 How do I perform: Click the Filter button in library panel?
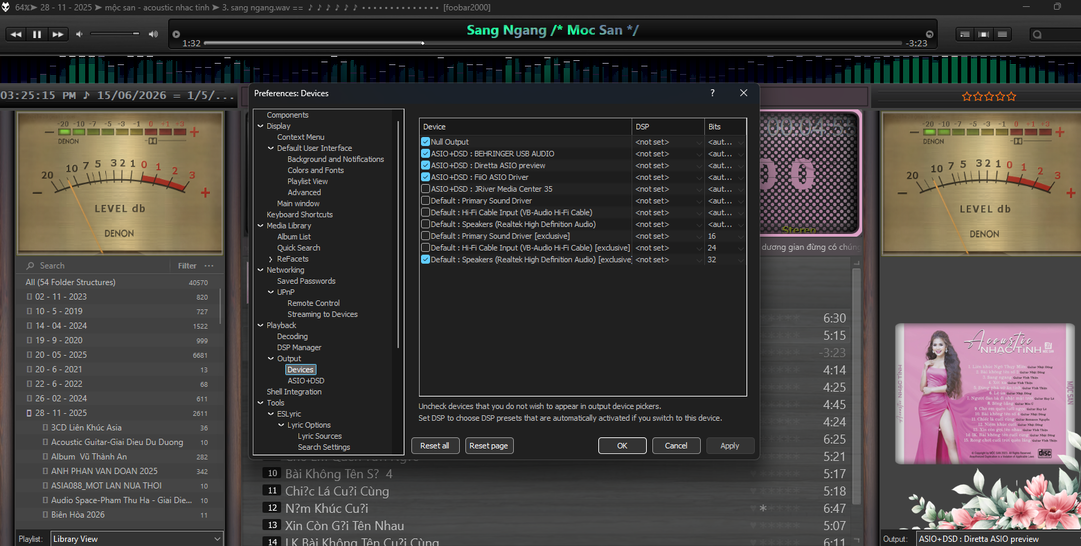(x=187, y=265)
